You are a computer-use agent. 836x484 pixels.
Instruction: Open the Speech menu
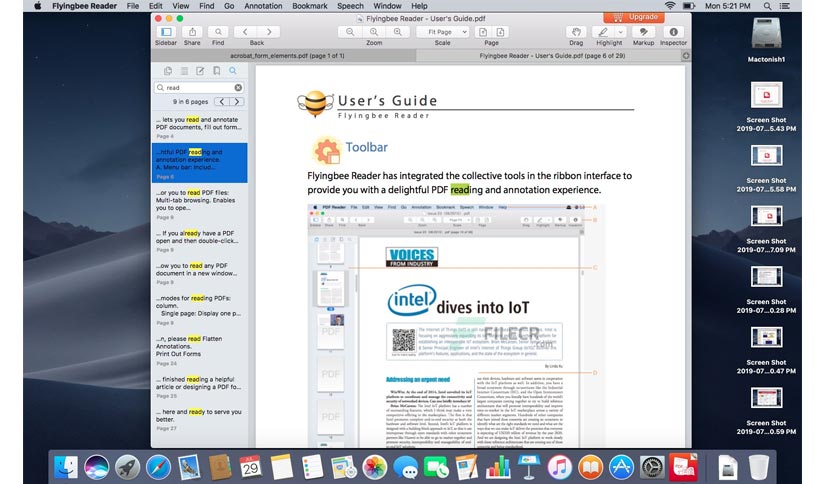[x=350, y=6]
